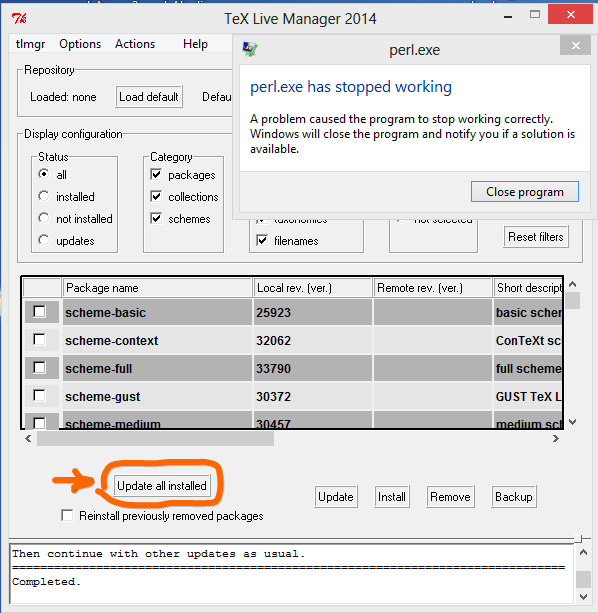Viewport: 598px width, 613px height.
Task: Maximize the TeX Live Manager window
Action: (535, 15)
